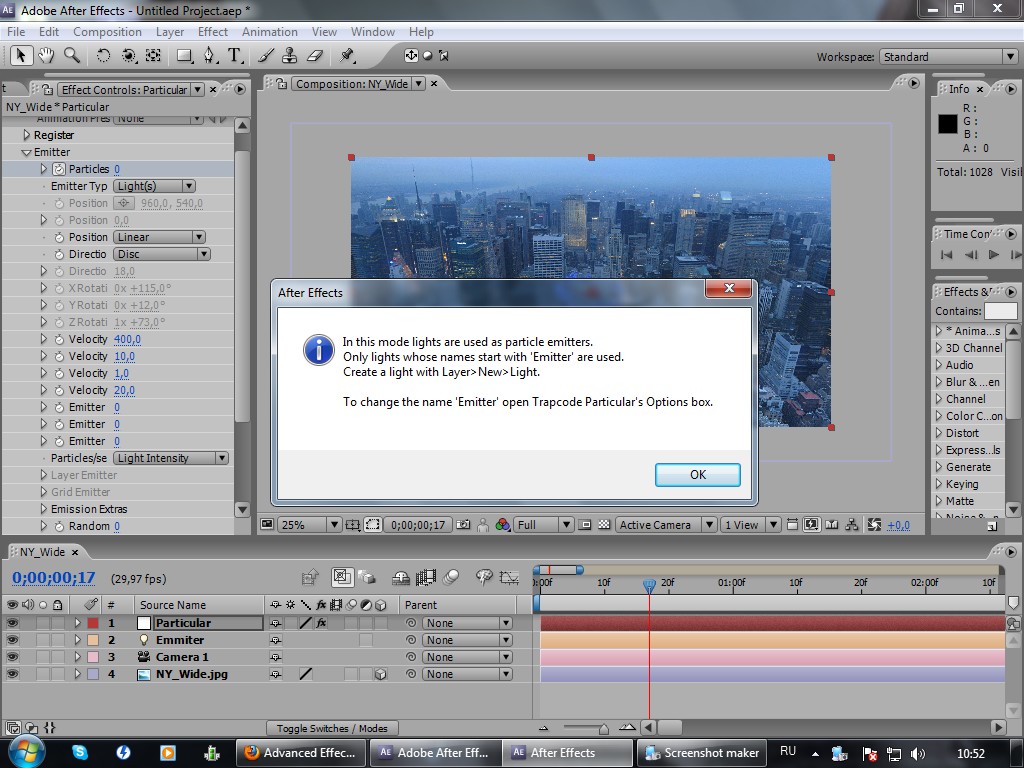Click the Velocity 400,0 value
1024x768 pixels.
click(x=127, y=339)
